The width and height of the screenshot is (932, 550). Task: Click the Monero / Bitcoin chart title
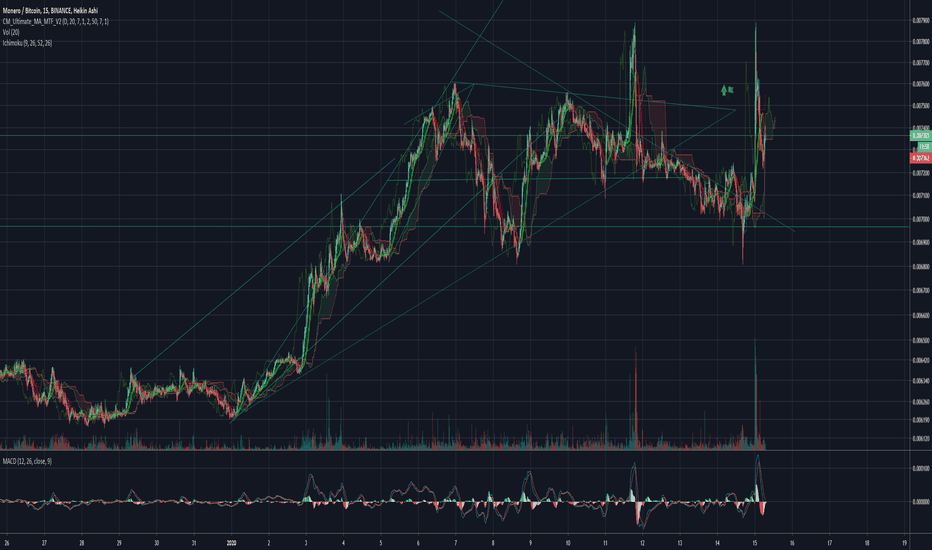coord(50,11)
